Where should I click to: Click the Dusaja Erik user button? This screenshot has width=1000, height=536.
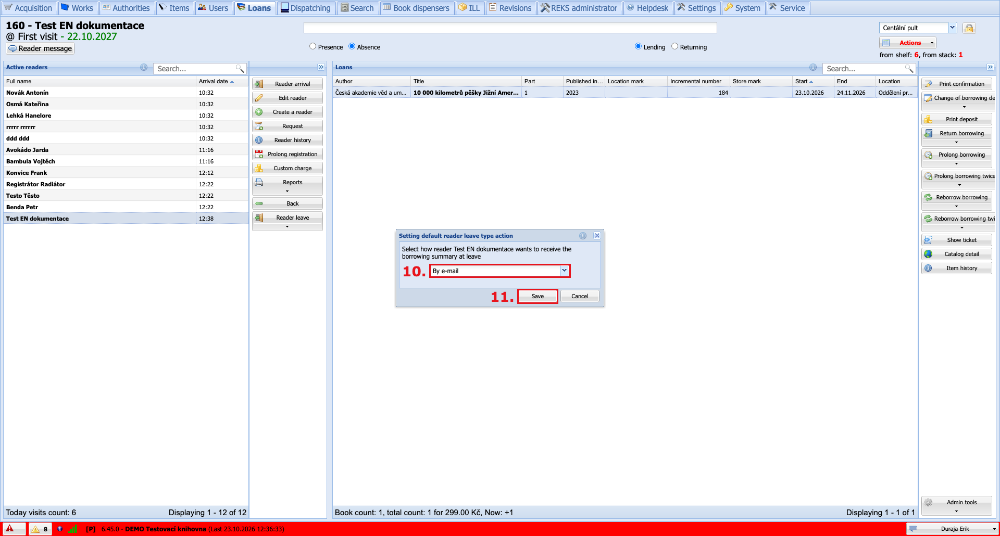tap(951, 529)
